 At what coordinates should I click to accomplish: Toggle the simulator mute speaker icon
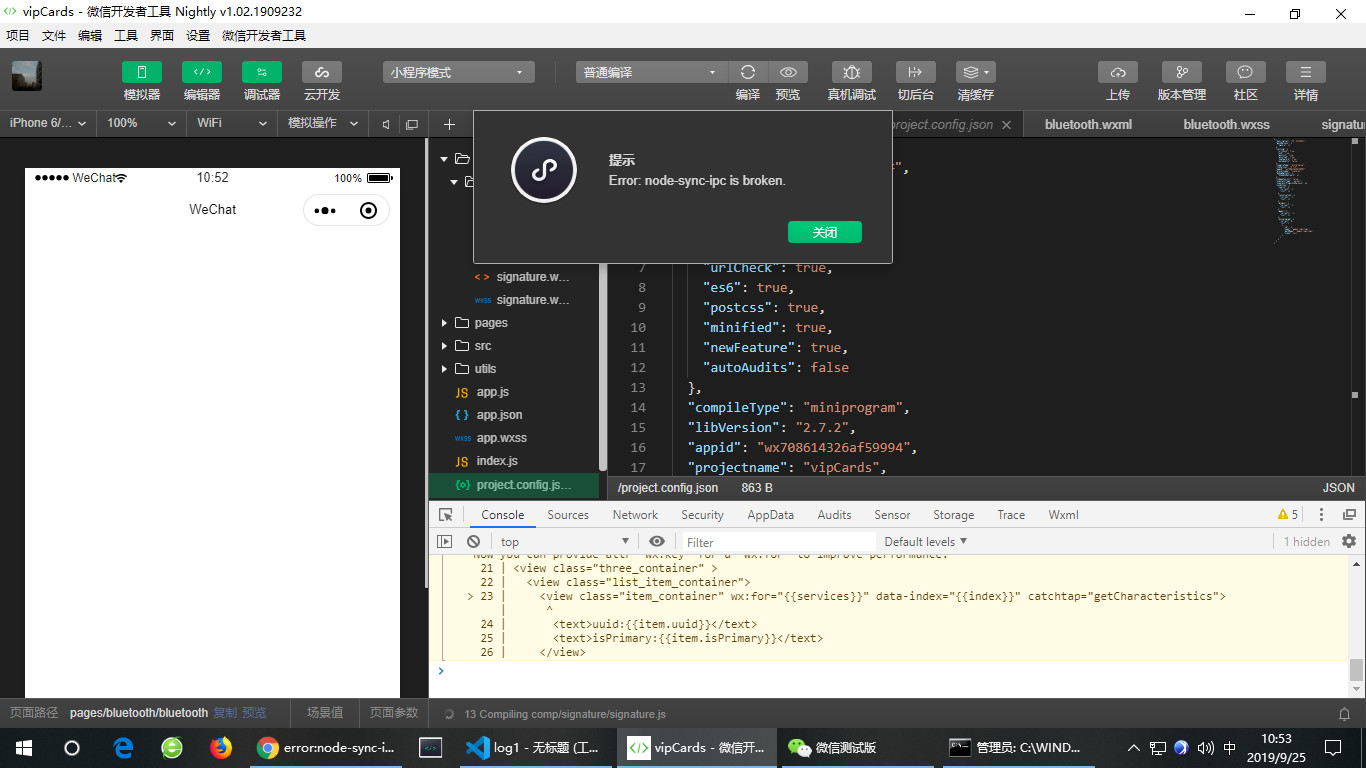point(386,124)
